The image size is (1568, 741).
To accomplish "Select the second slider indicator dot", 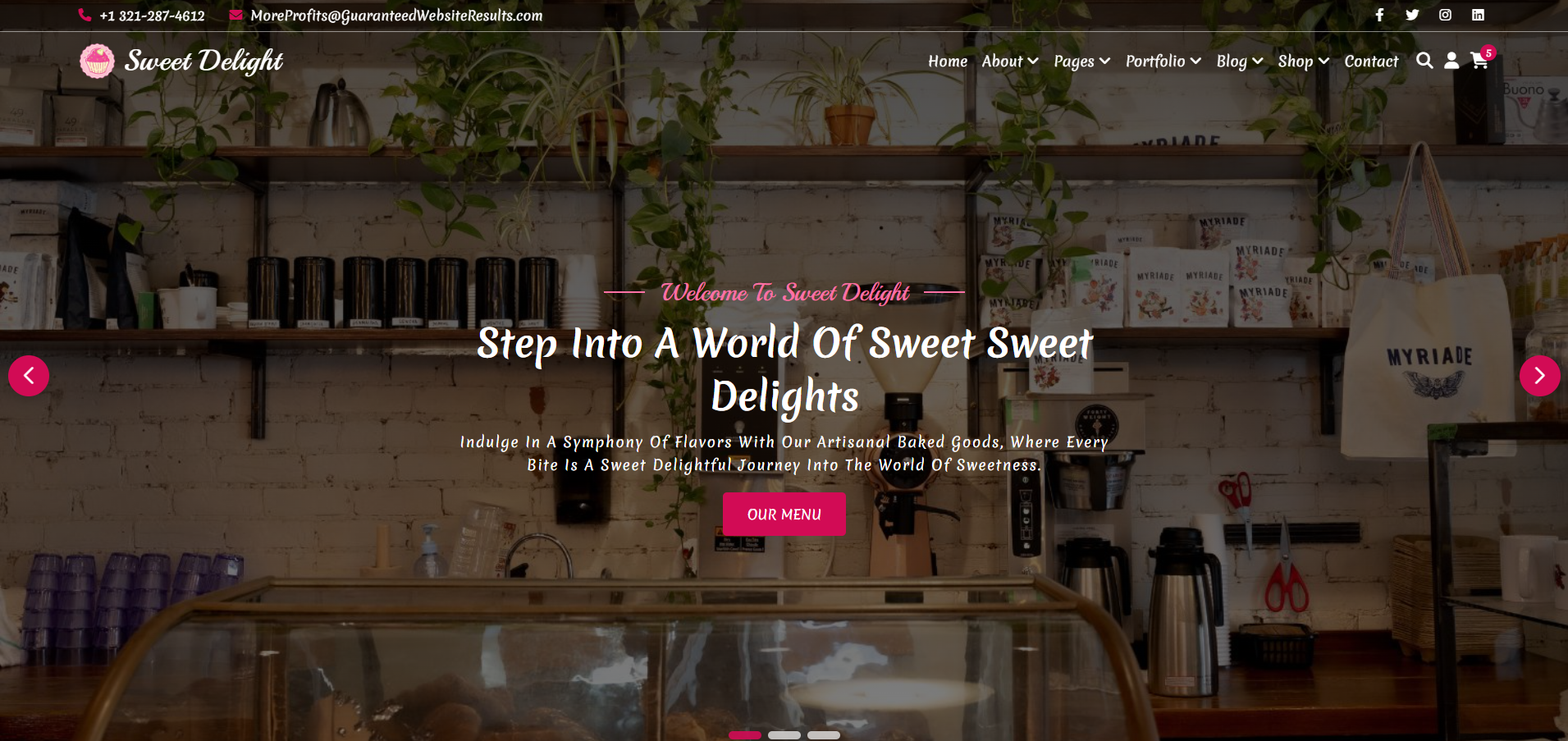I will pos(784,735).
